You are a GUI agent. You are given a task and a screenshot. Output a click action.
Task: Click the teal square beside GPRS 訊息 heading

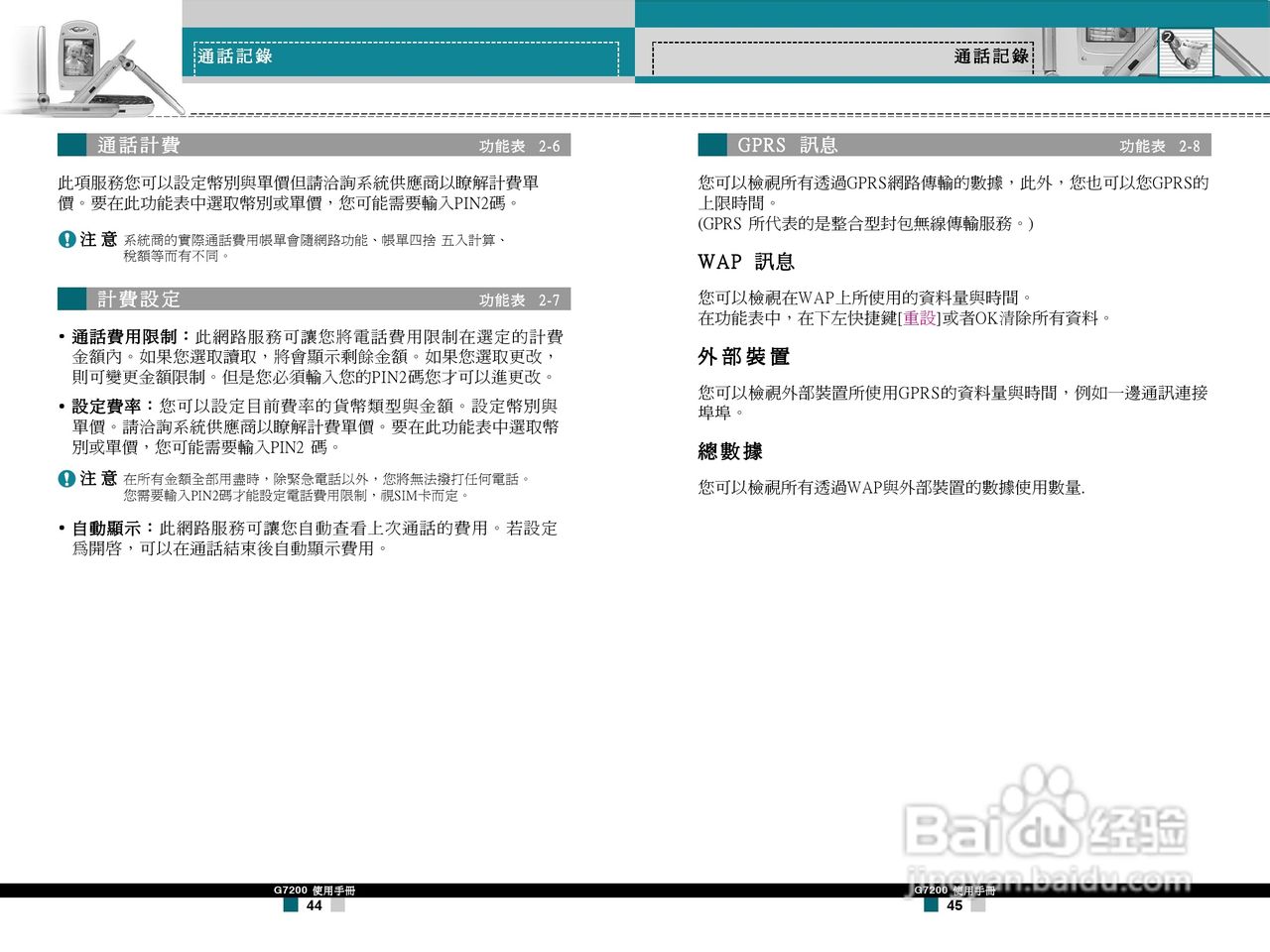[x=712, y=145]
